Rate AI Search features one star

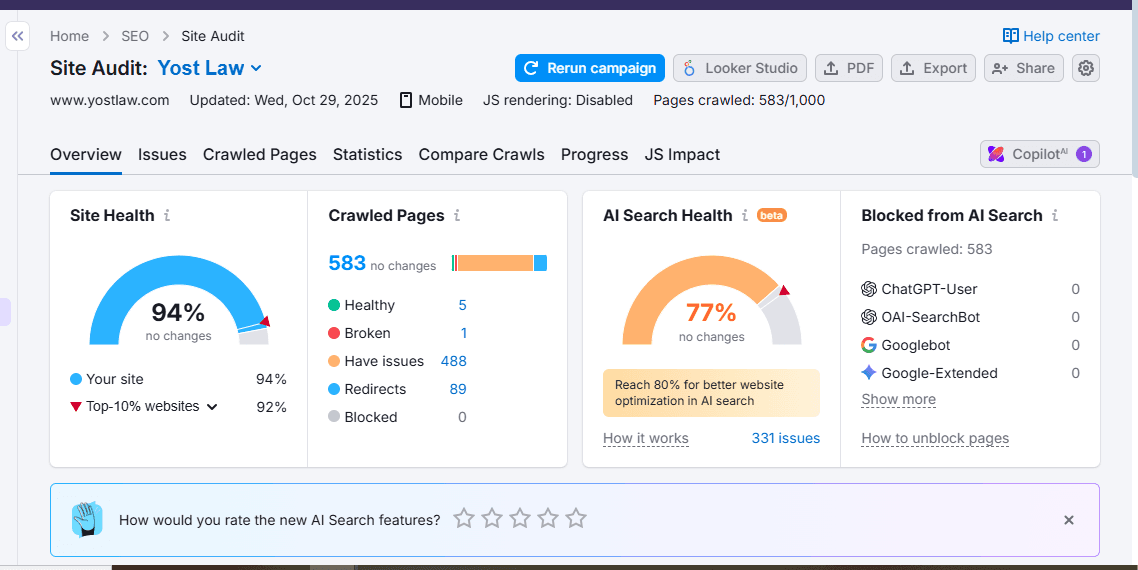coord(464,518)
